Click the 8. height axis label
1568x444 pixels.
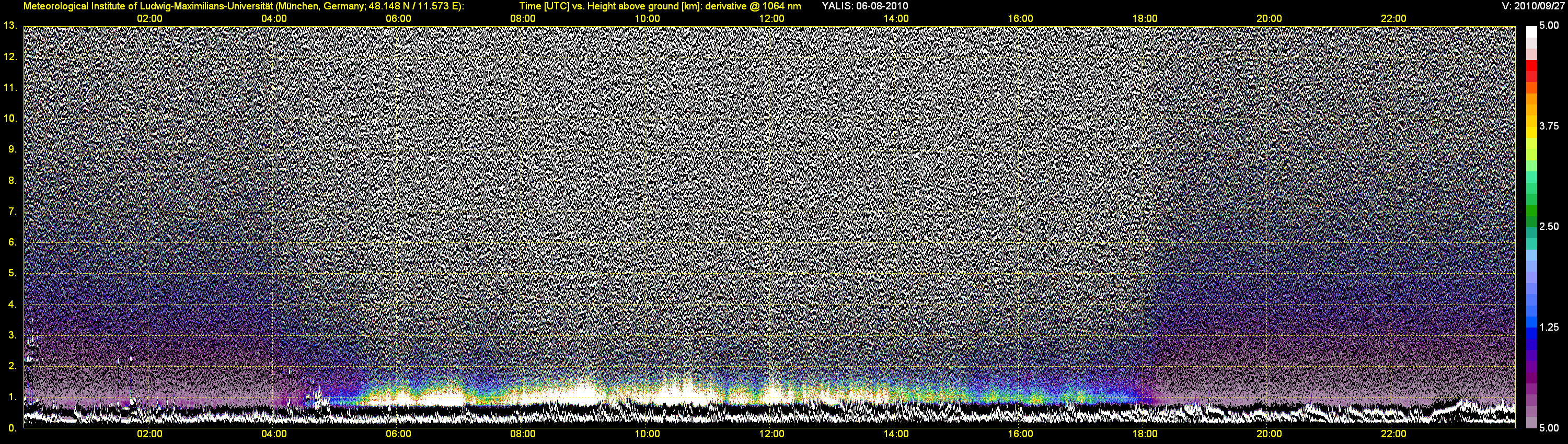coord(13,181)
